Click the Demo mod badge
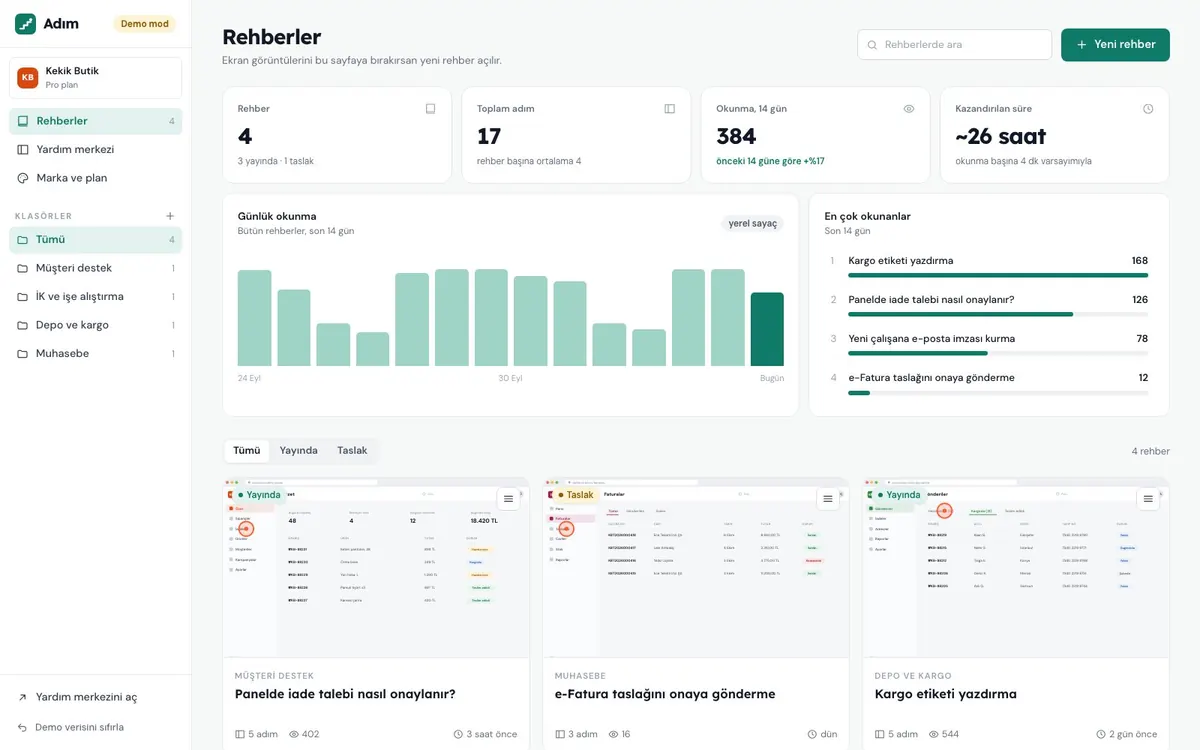The image size is (1200, 750). pos(145,24)
